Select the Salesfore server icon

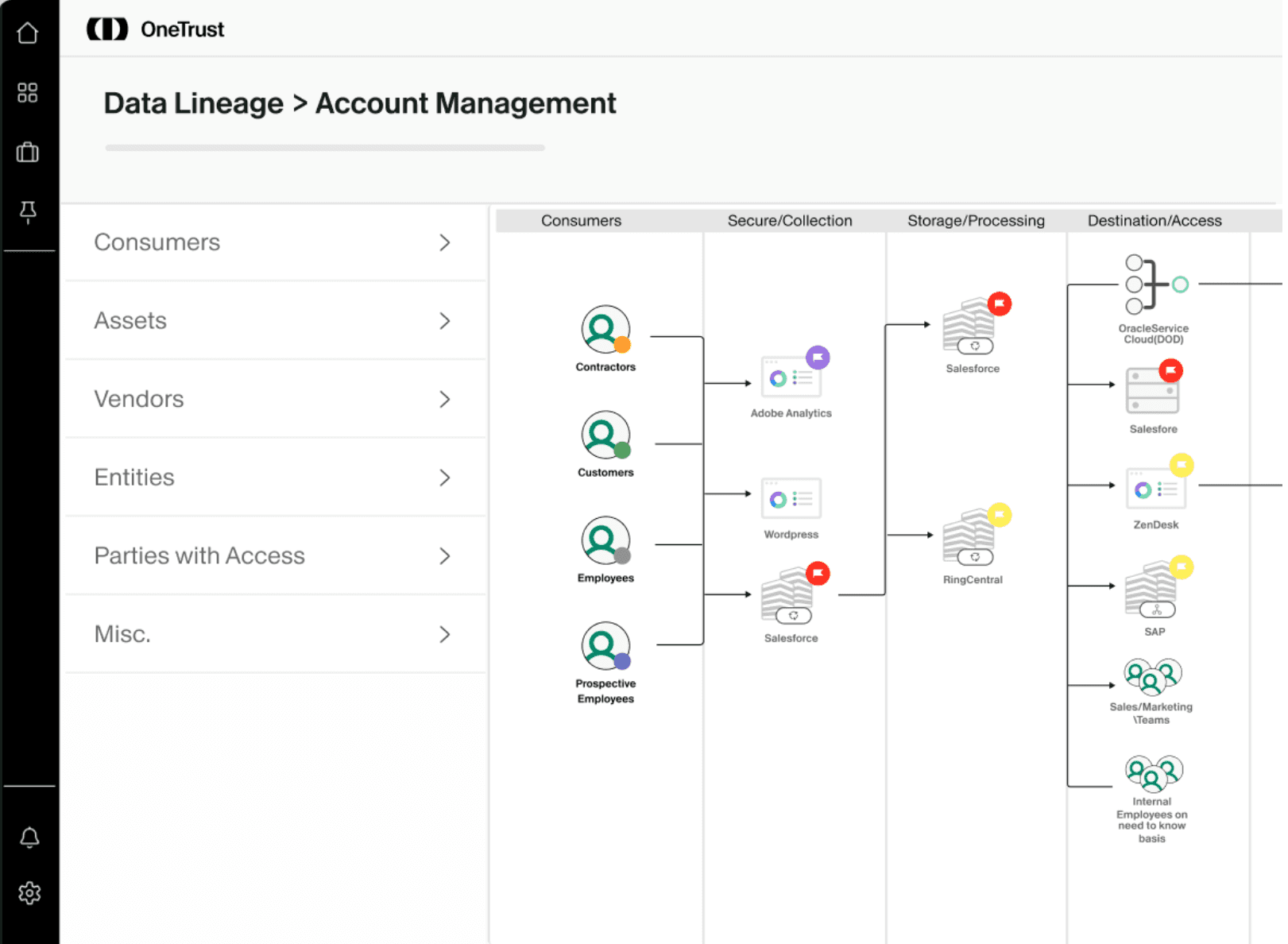tap(1152, 390)
